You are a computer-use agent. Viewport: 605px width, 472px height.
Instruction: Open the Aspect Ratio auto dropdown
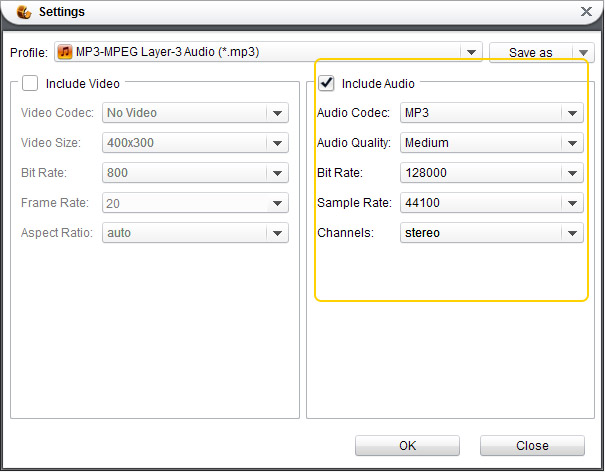click(195, 233)
